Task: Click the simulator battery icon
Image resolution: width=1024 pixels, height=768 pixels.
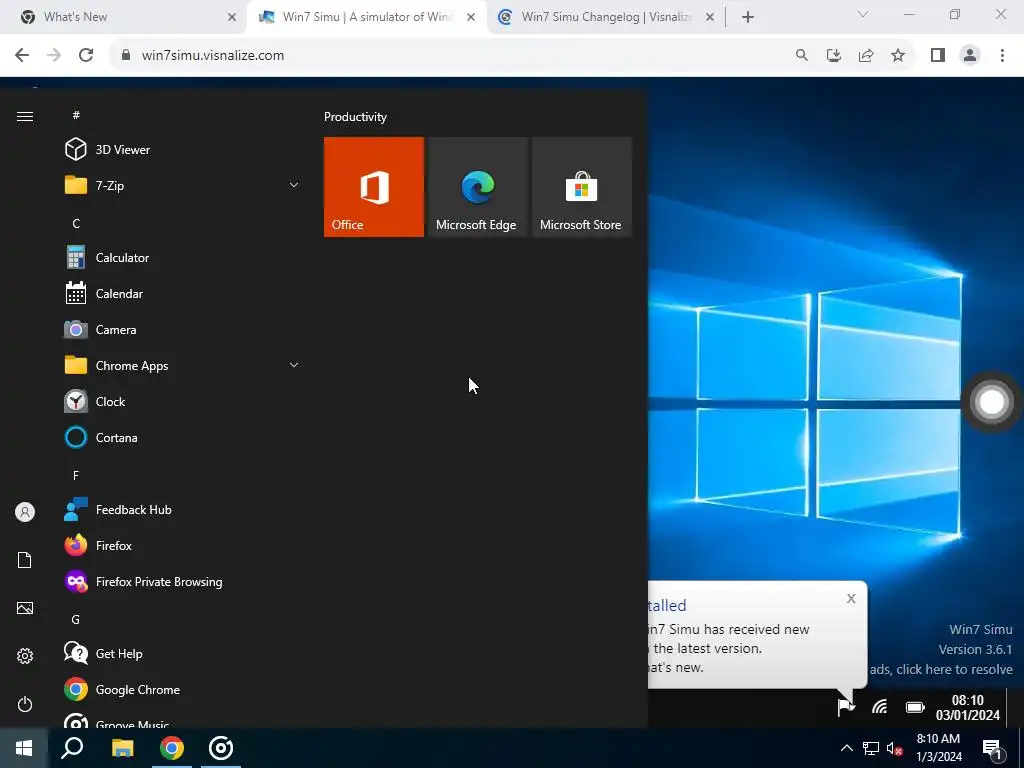Action: click(916, 707)
